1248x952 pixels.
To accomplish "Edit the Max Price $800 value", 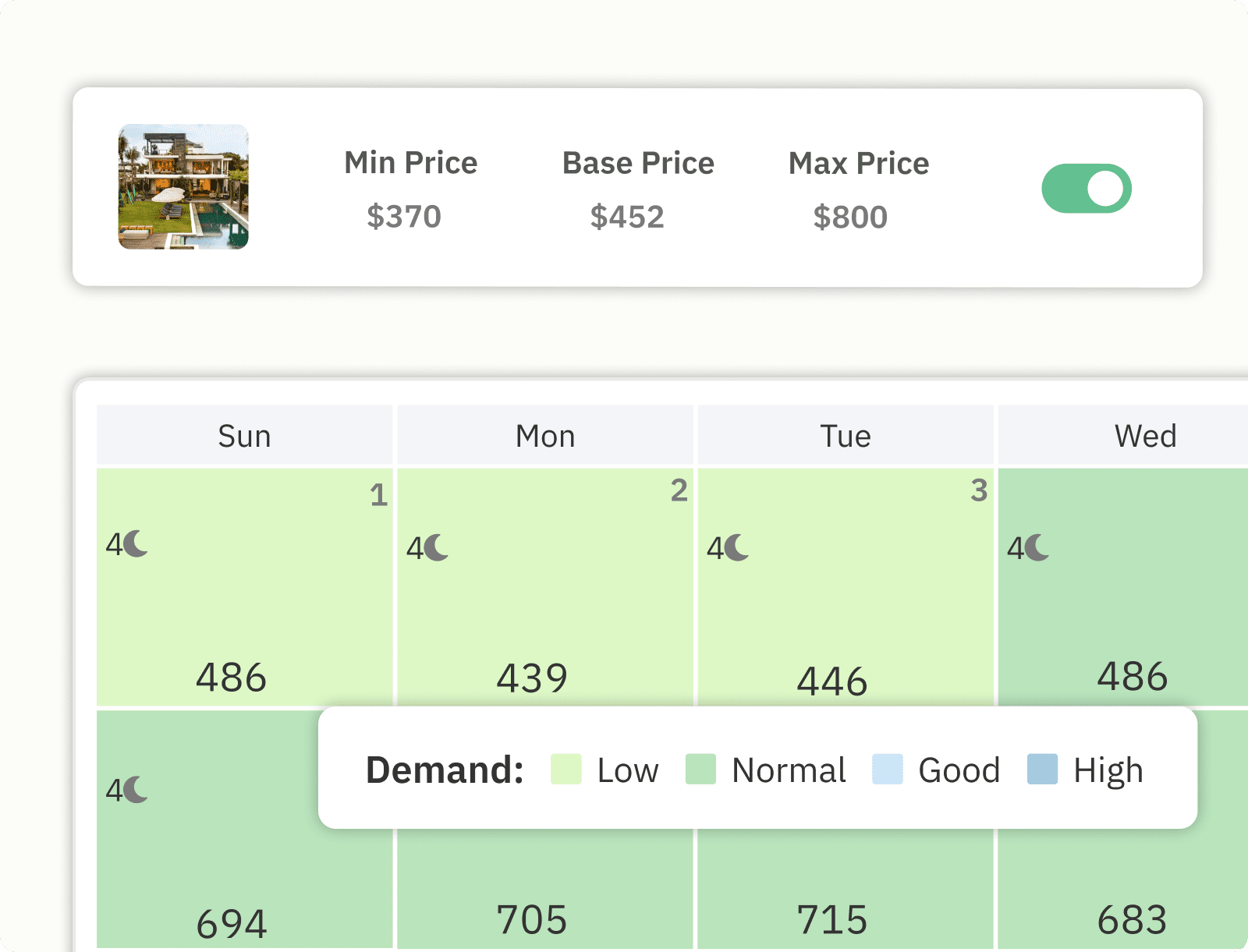I will pos(850,217).
